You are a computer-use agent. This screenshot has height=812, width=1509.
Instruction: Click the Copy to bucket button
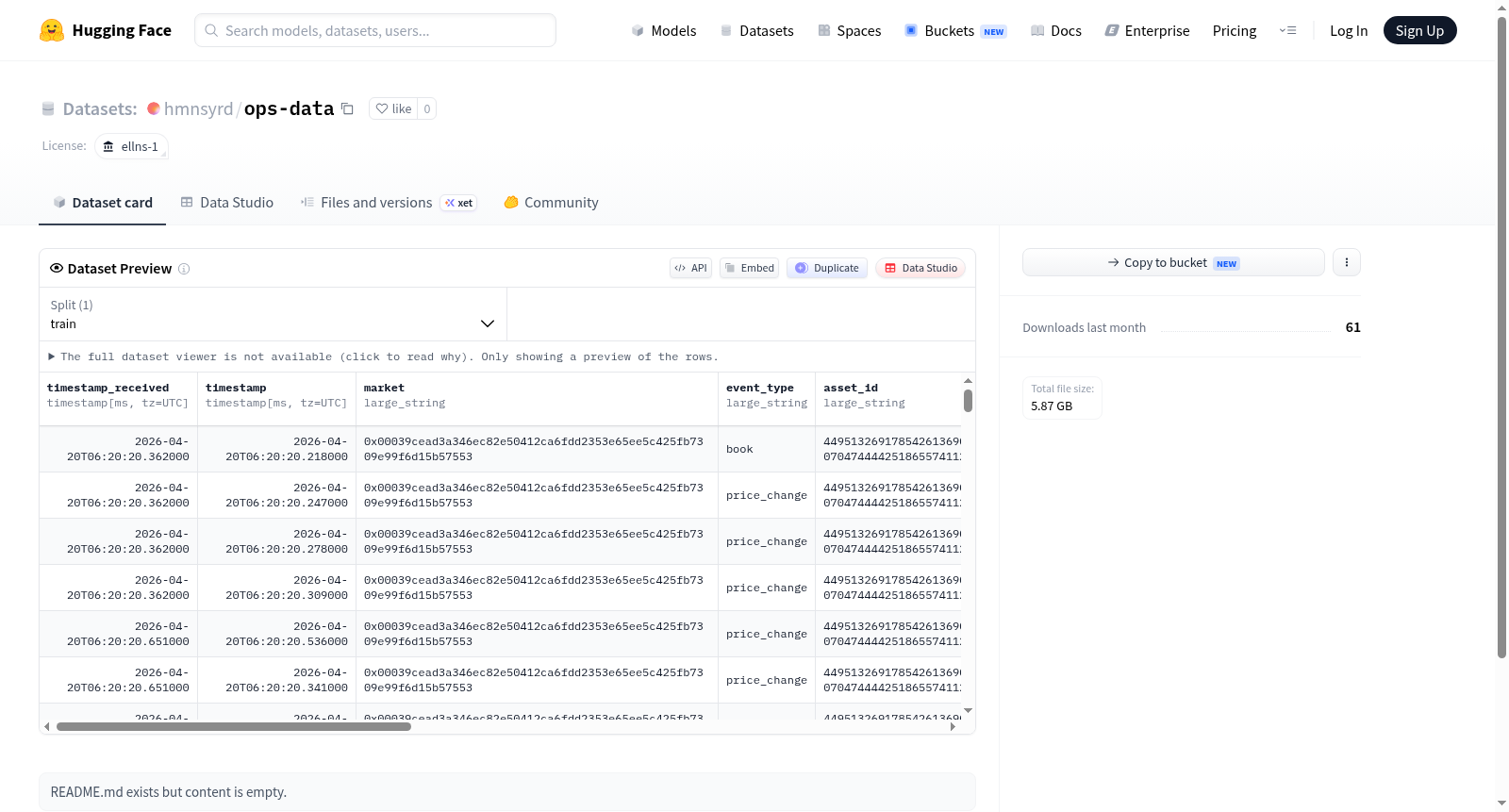1173,262
